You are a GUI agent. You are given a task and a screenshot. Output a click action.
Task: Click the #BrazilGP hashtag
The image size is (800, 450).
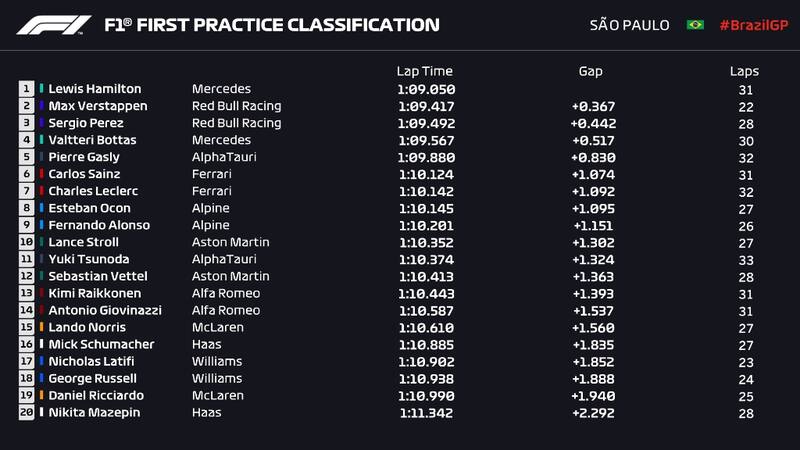pyautogui.click(x=752, y=25)
